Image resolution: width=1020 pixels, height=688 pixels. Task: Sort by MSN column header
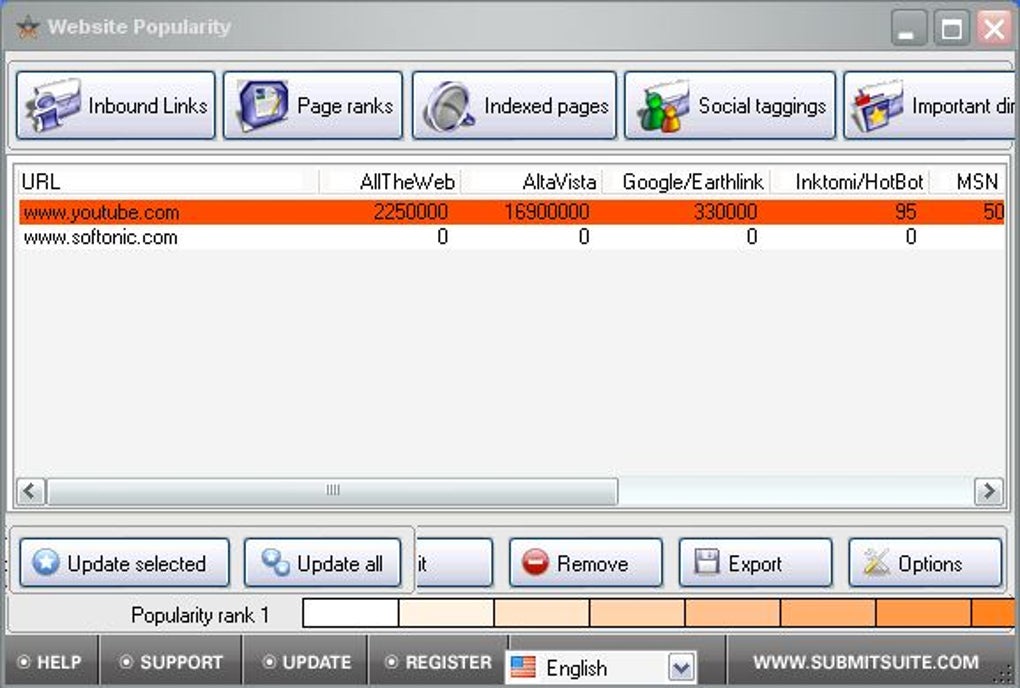pos(969,181)
